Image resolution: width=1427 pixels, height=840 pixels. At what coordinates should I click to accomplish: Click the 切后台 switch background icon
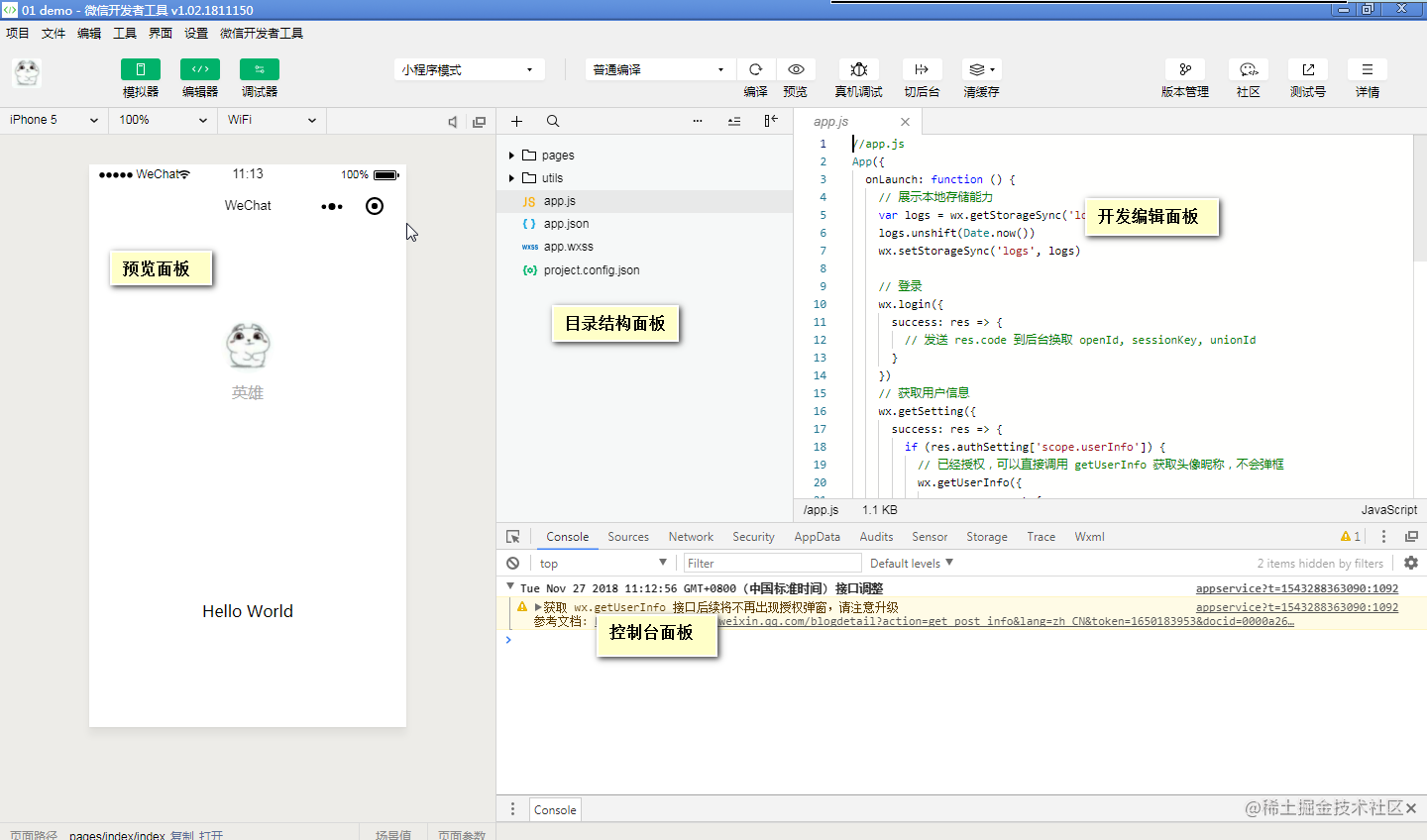point(922,69)
